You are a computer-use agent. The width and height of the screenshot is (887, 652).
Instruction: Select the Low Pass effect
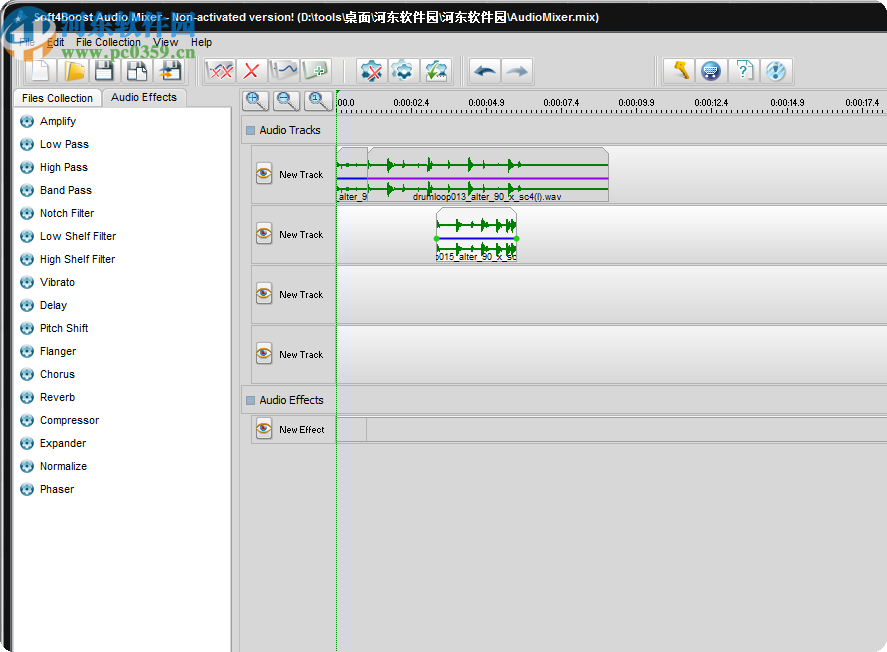(x=64, y=144)
